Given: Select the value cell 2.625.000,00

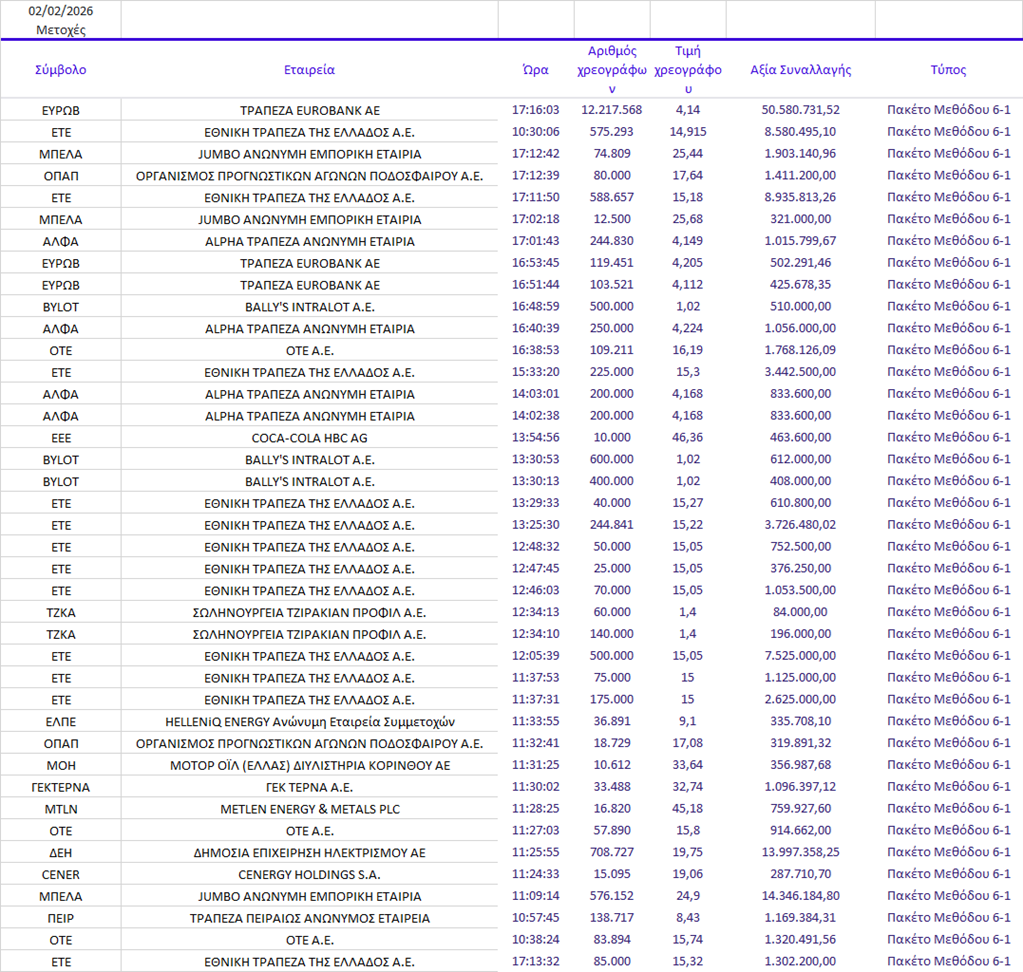Looking at the screenshot, I should coord(801,700).
